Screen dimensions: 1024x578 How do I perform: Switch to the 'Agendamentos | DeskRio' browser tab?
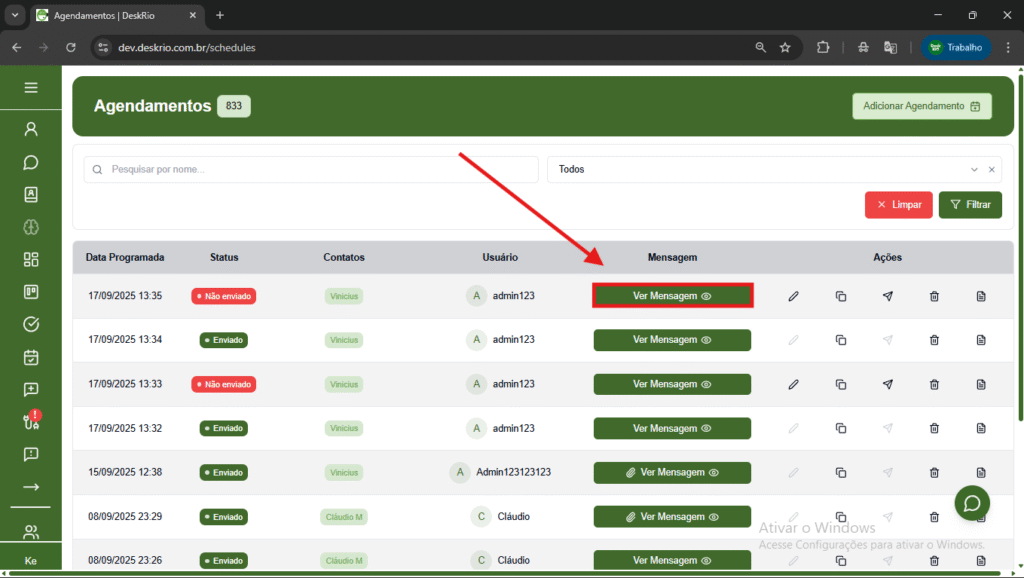115,15
